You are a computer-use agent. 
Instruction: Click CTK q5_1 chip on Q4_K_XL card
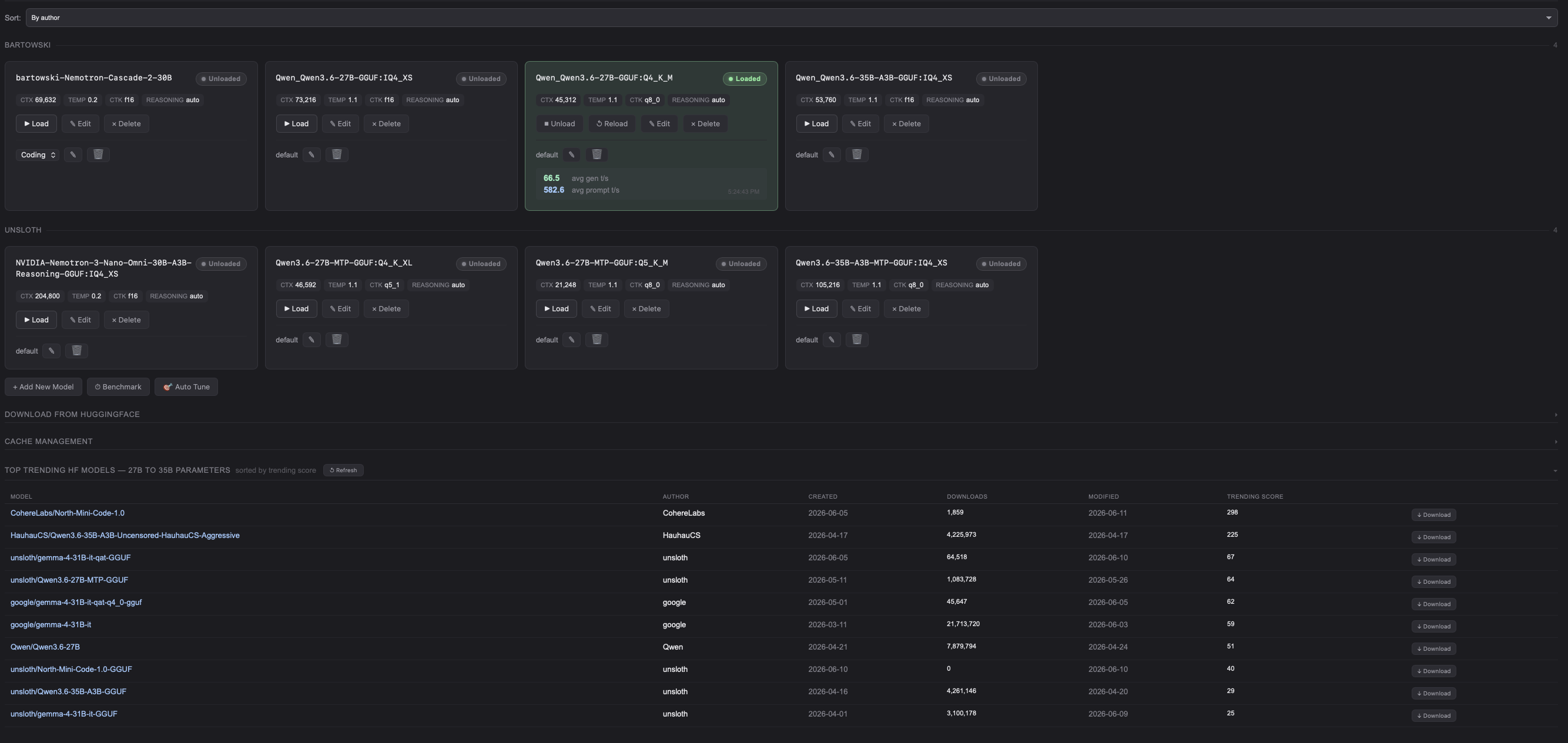(x=385, y=285)
